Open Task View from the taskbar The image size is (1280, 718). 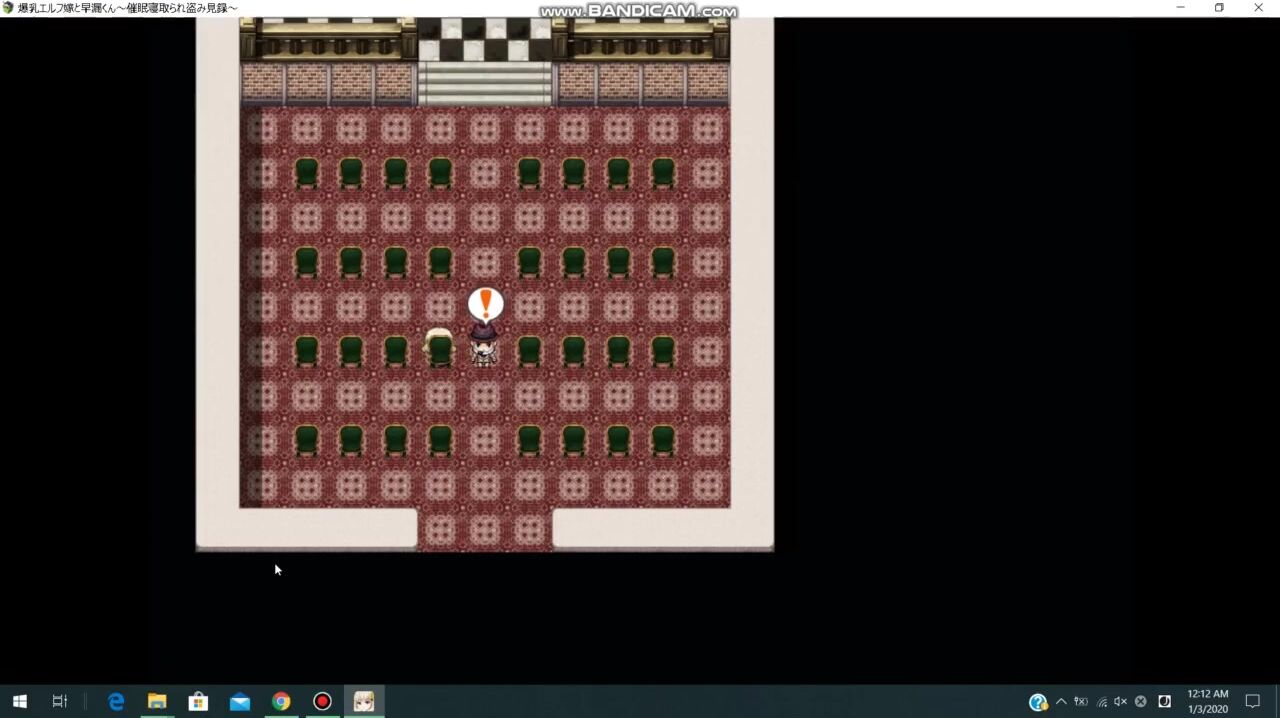[60, 701]
